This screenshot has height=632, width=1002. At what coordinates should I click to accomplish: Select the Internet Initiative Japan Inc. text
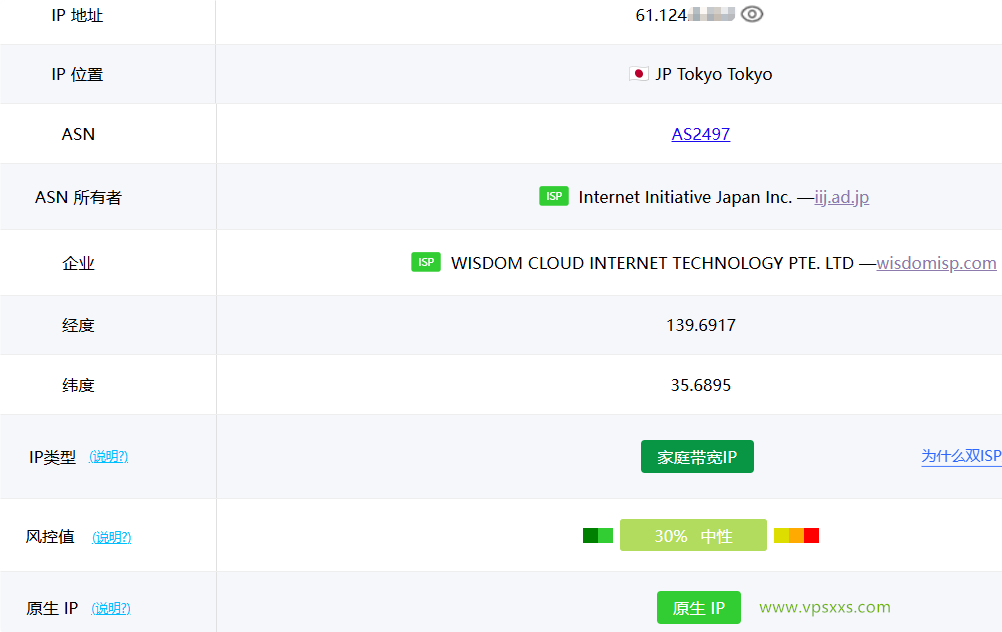pyautogui.click(x=685, y=197)
